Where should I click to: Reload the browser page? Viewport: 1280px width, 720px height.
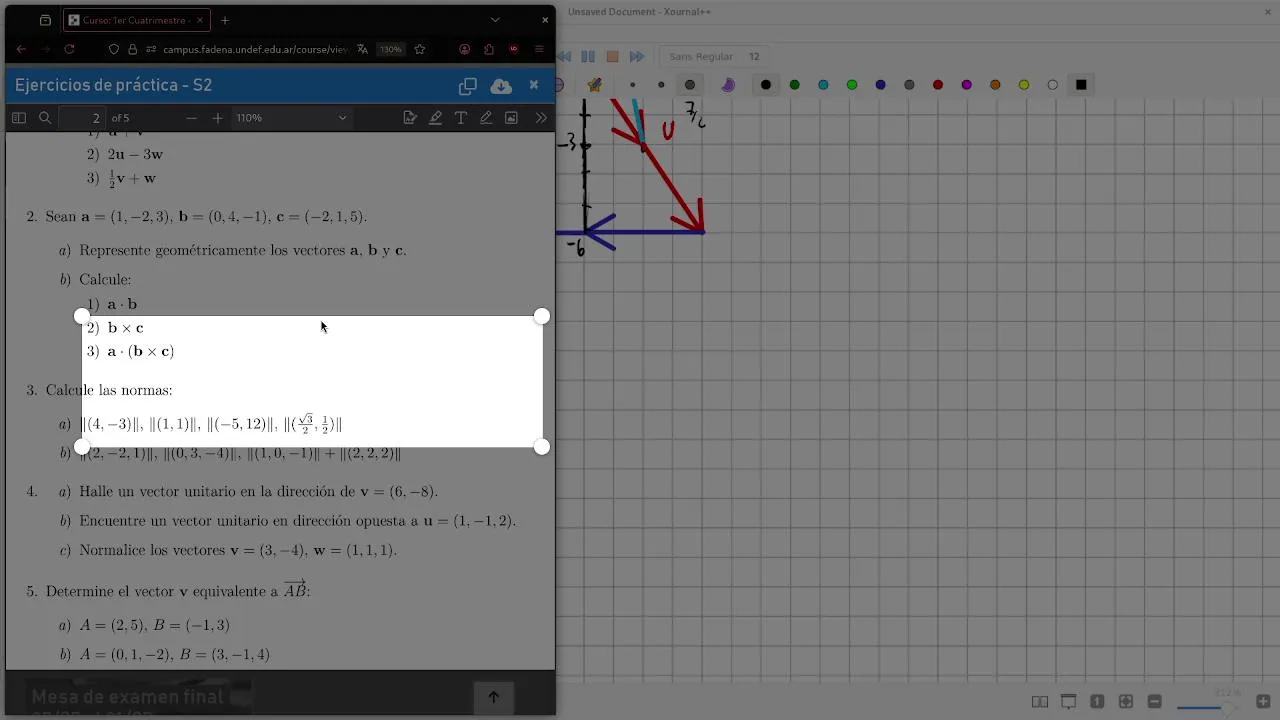tap(69, 49)
